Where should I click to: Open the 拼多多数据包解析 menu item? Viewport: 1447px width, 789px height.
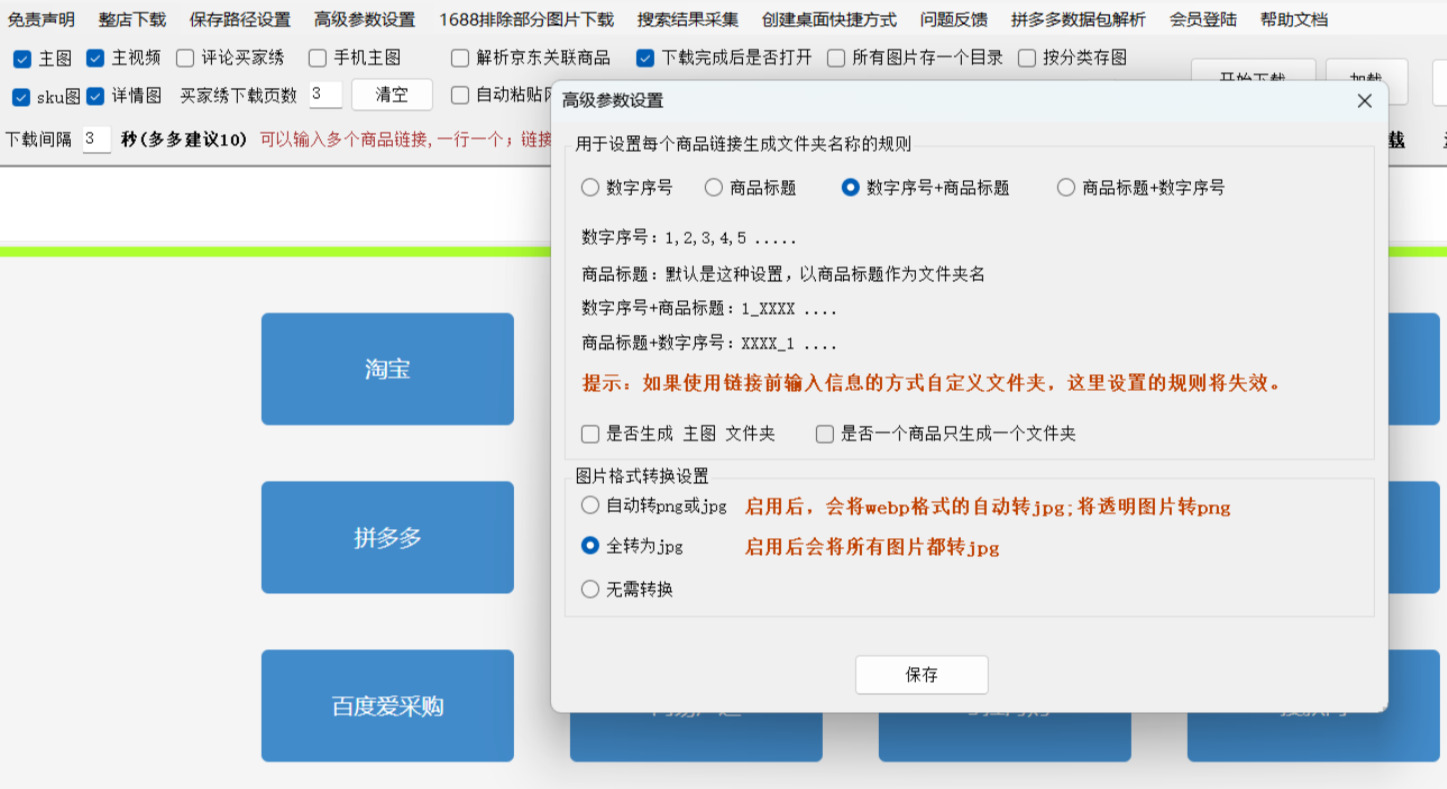(1078, 19)
